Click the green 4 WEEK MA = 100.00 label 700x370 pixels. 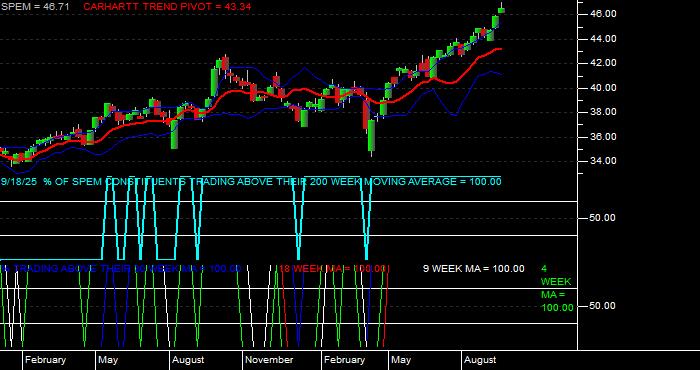[x=557, y=288]
